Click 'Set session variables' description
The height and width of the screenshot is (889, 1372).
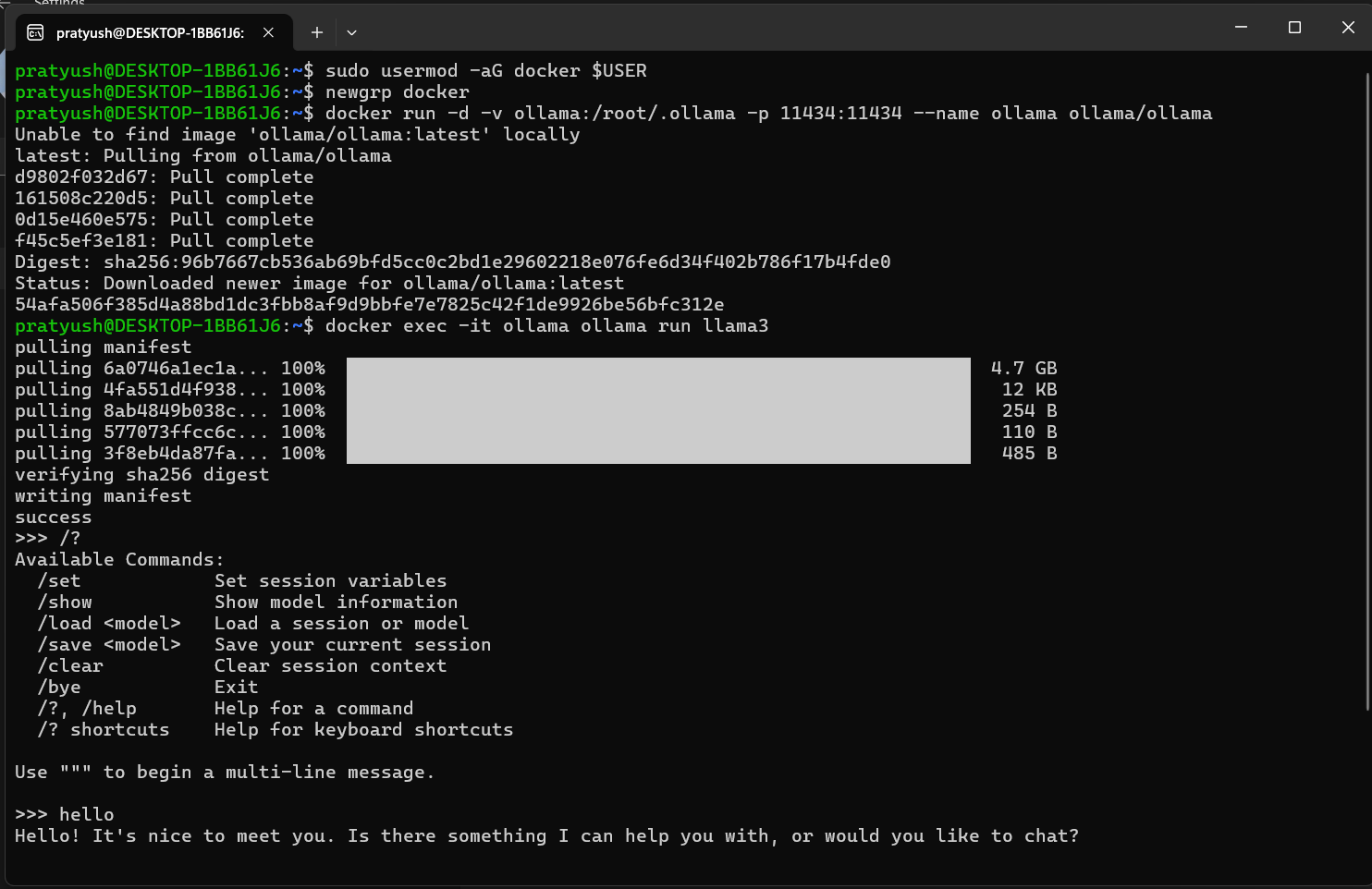coord(331,581)
